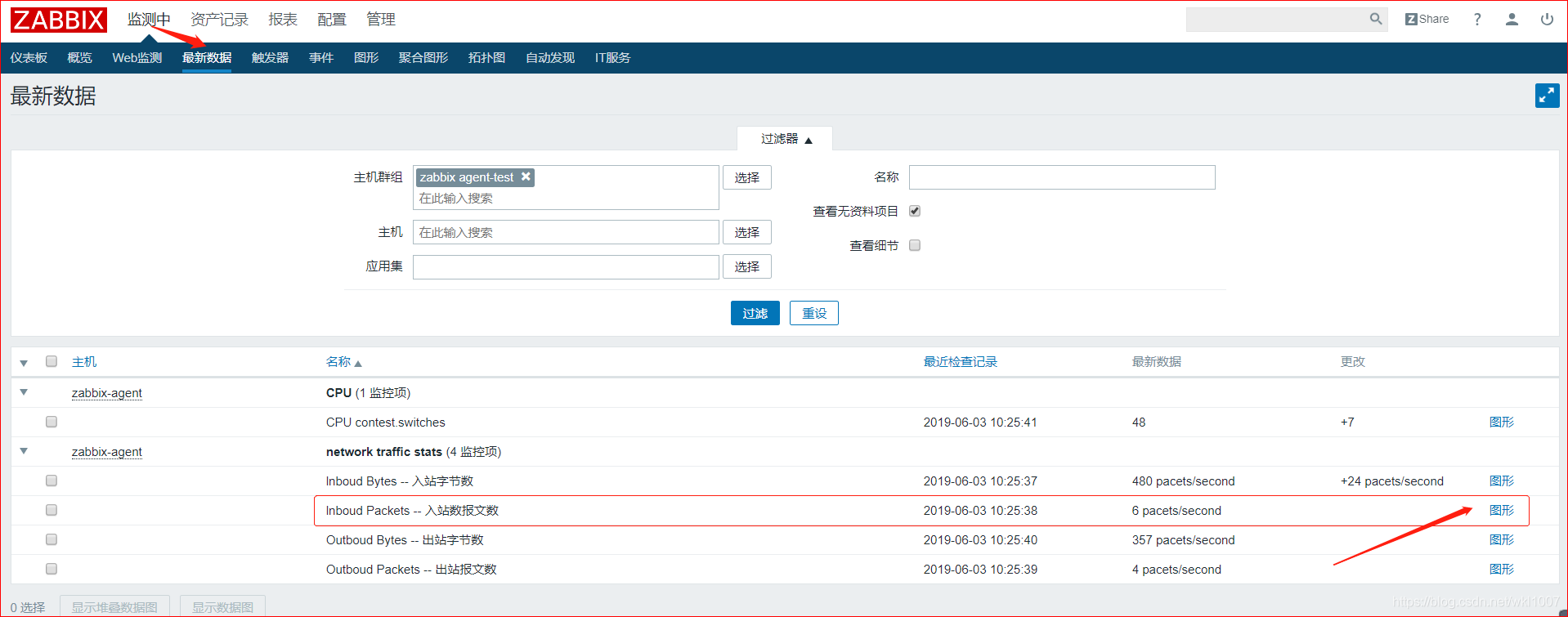Go to the 触发器 submenu
This screenshot has height=617, width=1568.
tap(270, 58)
